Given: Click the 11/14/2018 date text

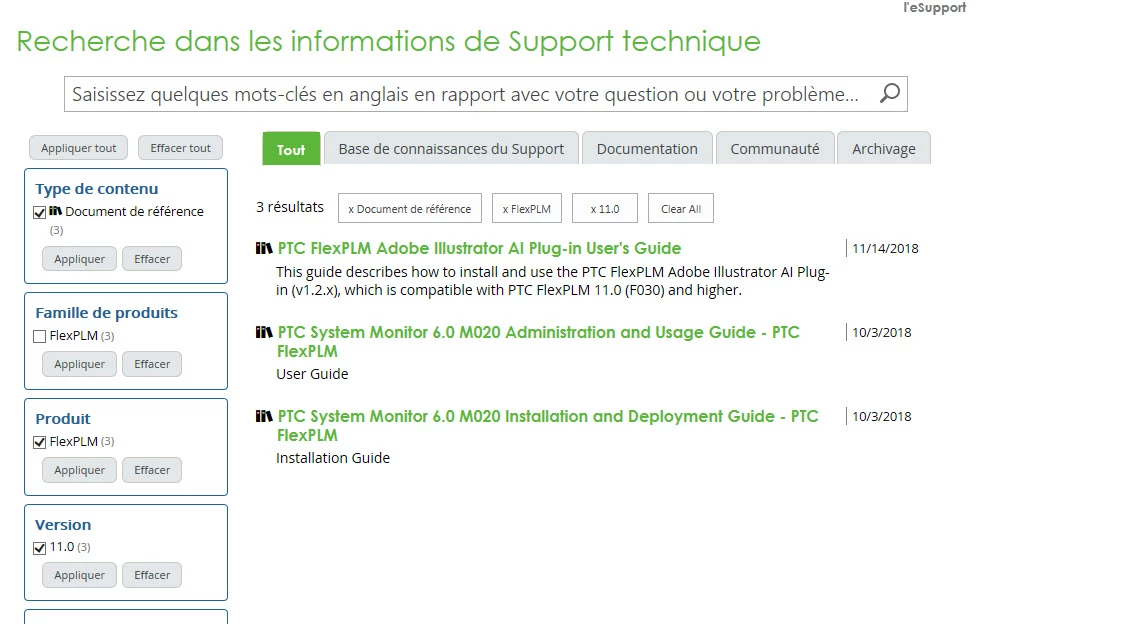Looking at the screenshot, I should 885,248.
